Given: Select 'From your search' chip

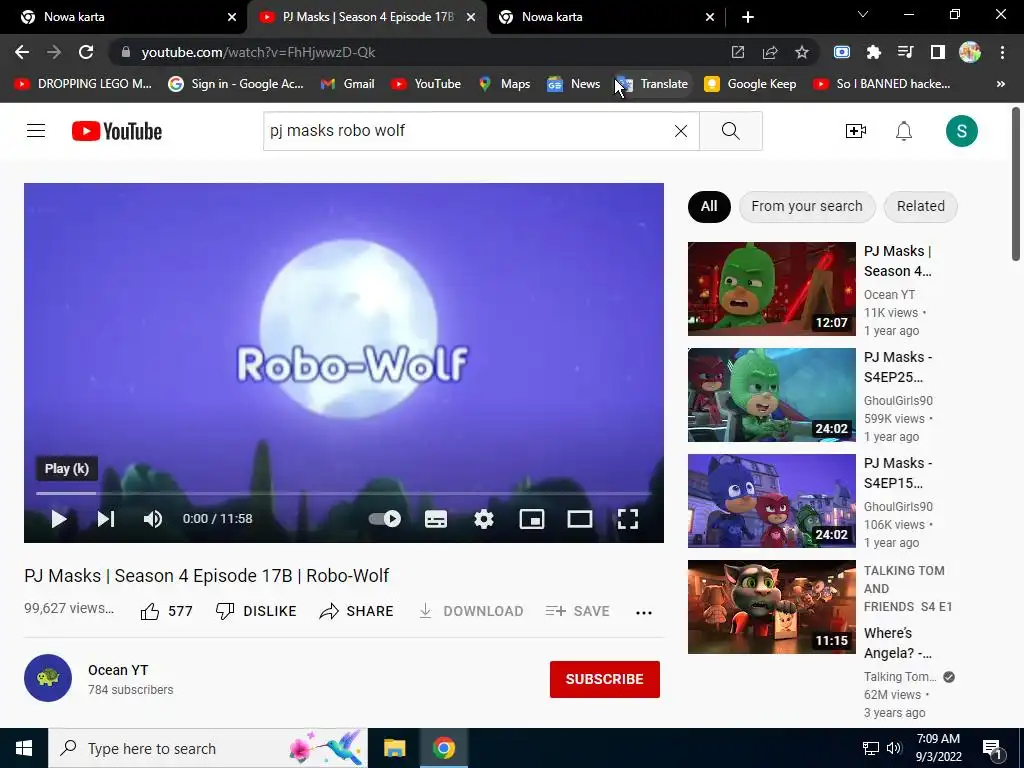Looking at the screenshot, I should point(807,206).
